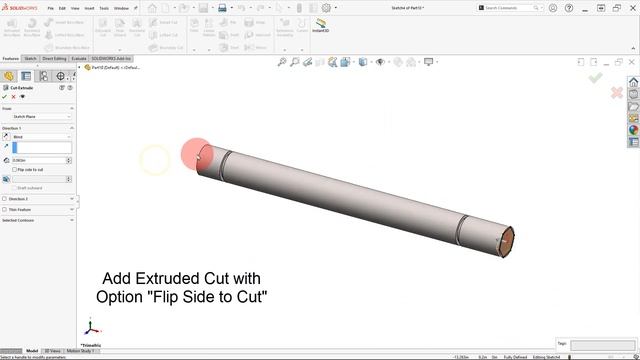The width and height of the screenshot is (640, 360).
Task: Collapse the Direction 1 section
Action: point(72,128)
